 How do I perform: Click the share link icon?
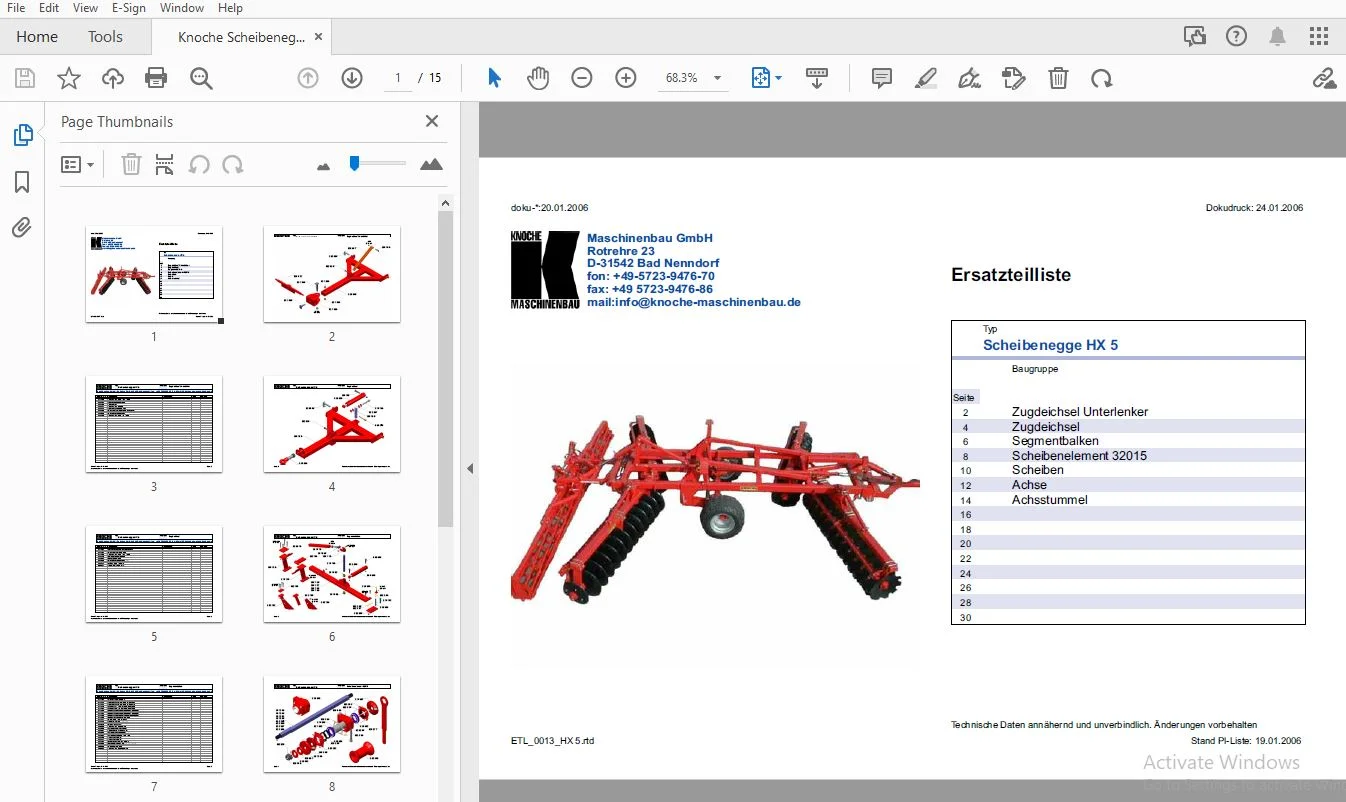pos(1324,78)
